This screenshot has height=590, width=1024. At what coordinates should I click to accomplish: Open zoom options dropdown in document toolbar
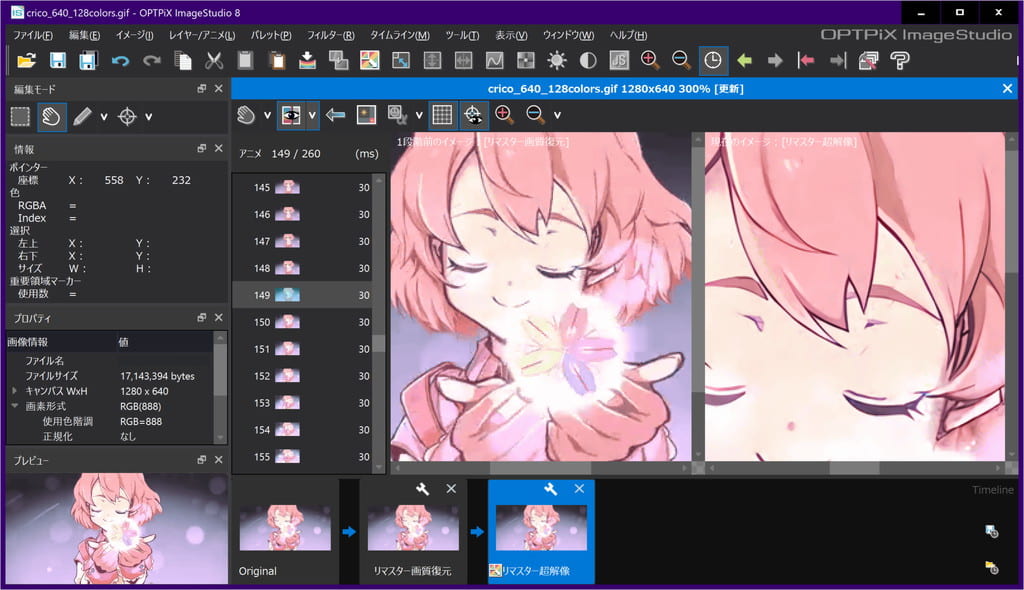tap(557, 115)
